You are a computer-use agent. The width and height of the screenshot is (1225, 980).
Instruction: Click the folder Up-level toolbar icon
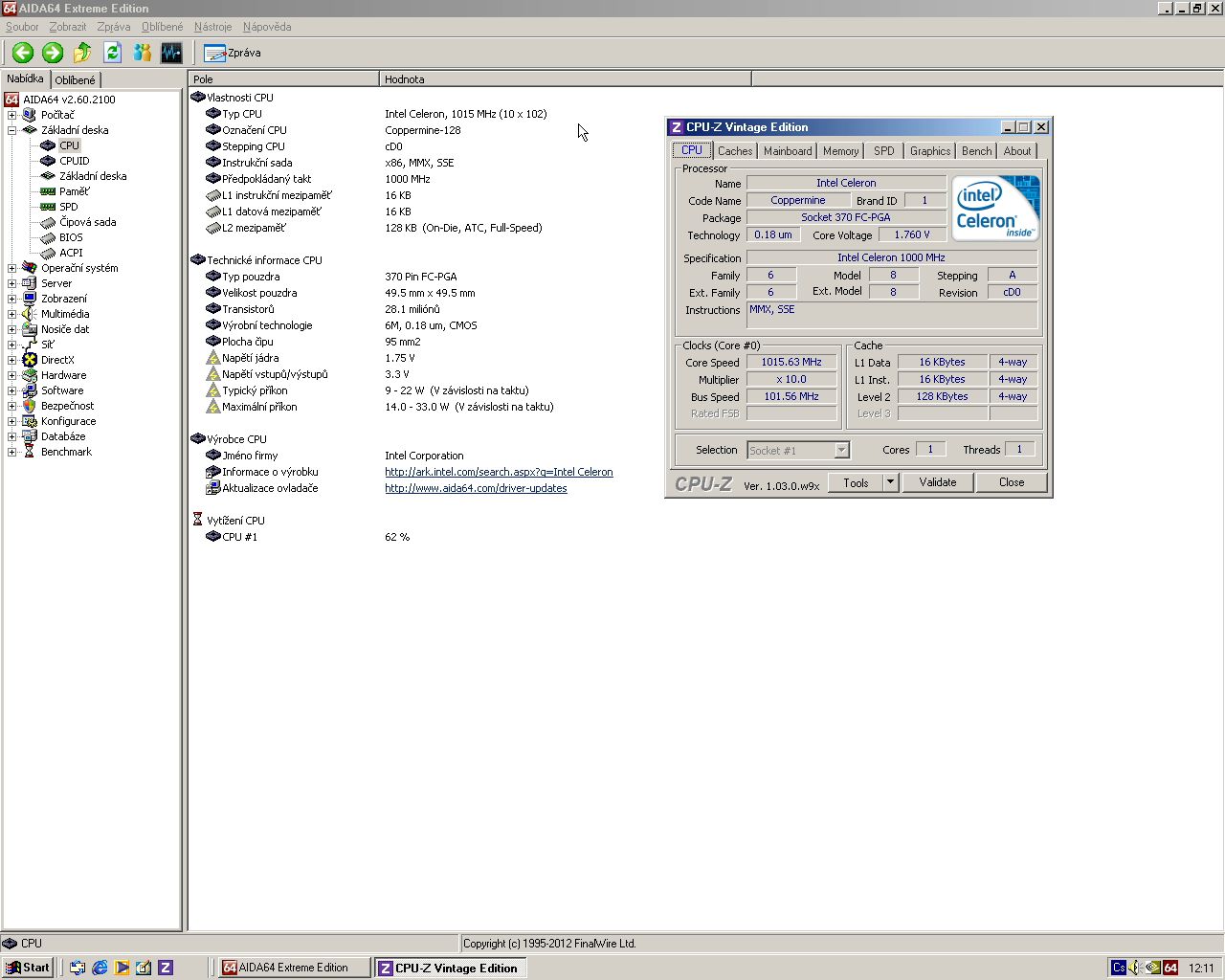[82, 53]
